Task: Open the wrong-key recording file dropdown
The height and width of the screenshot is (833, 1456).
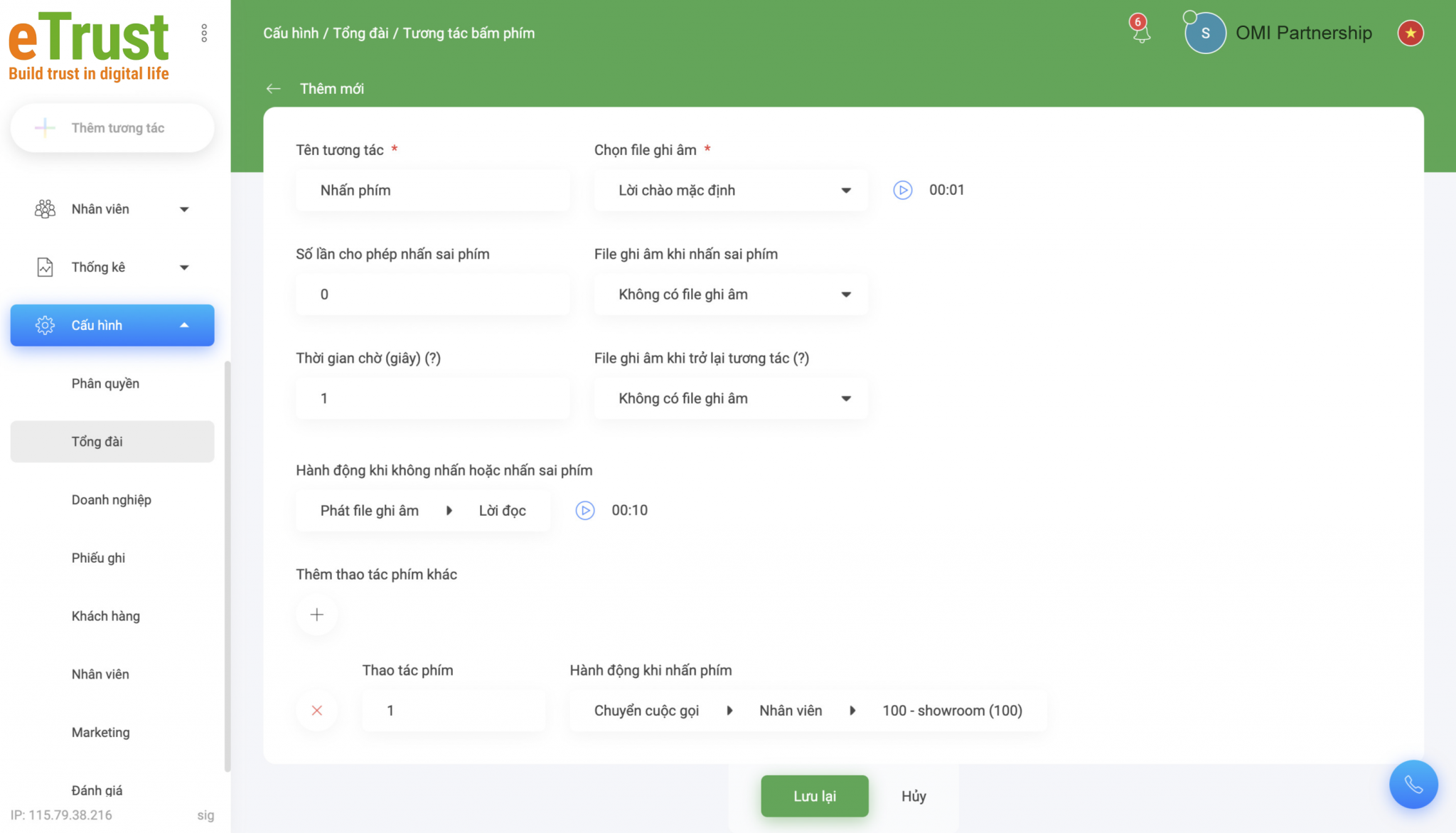Action: 731,295
